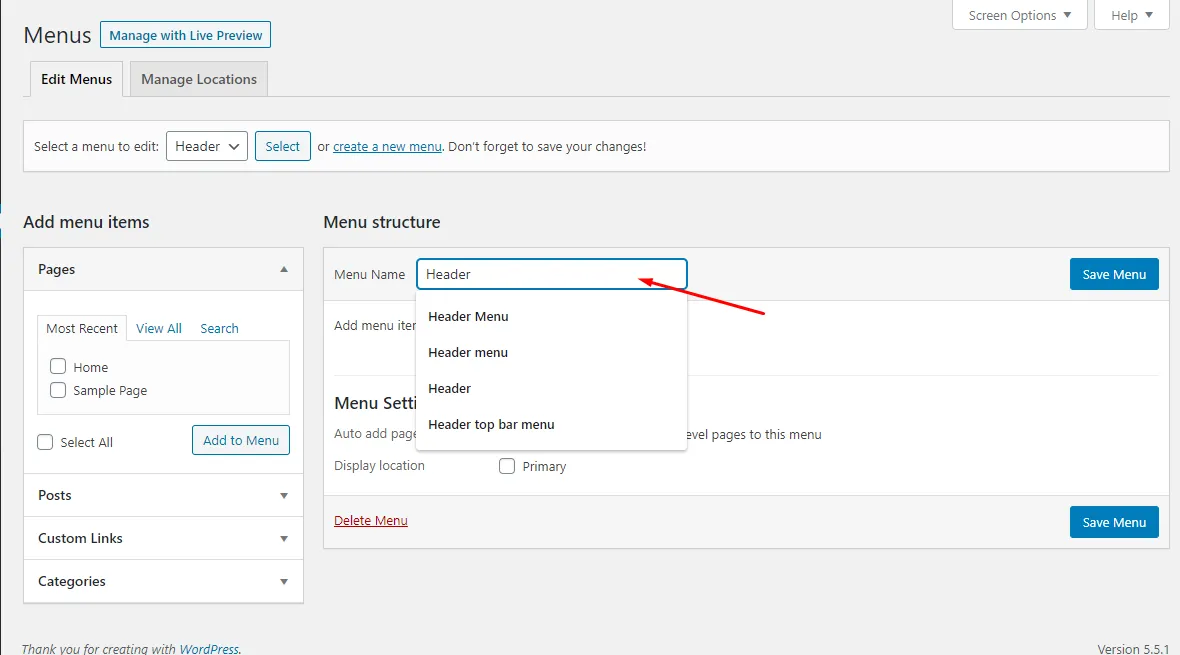Image resolution: width=1180 pixels, height=655 pixels.
Task: Collapse the Pages panel arrow
Action: (x=284, y=269)
